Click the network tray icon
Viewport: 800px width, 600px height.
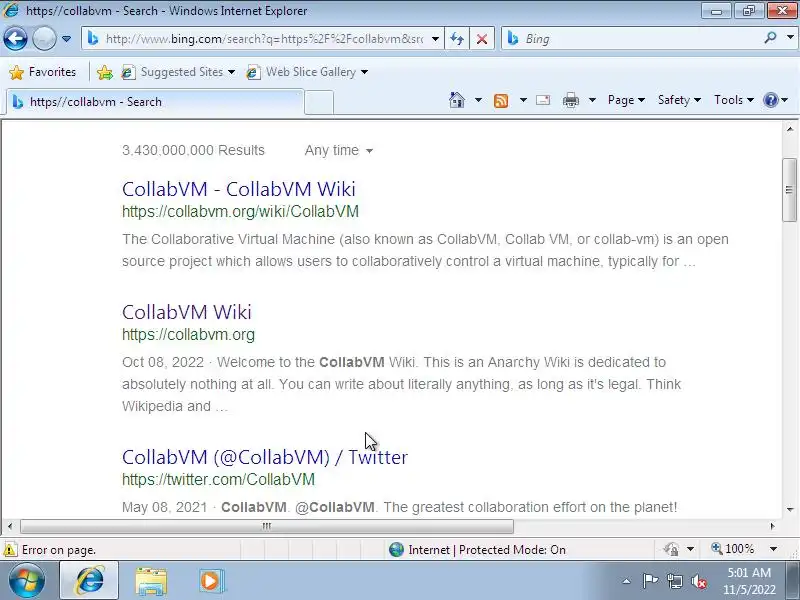tap(675, 581)
